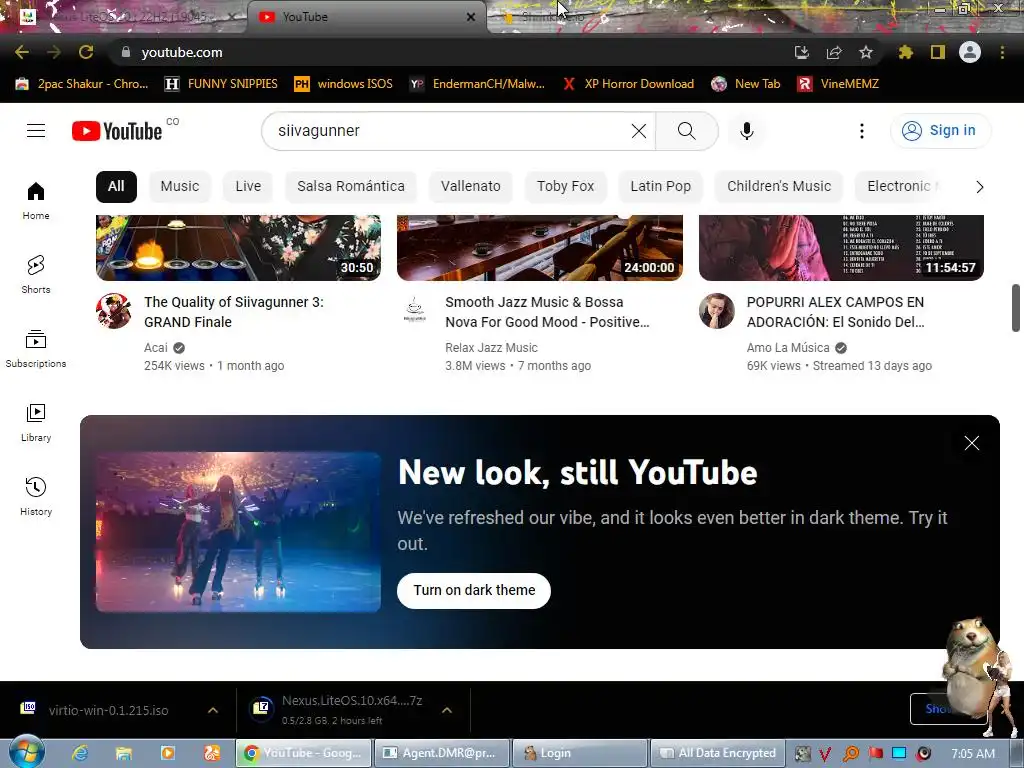Open the 24:00:00 jazz video thumbnail
This screenshot has height=768, width=1024.
(540, 248)
